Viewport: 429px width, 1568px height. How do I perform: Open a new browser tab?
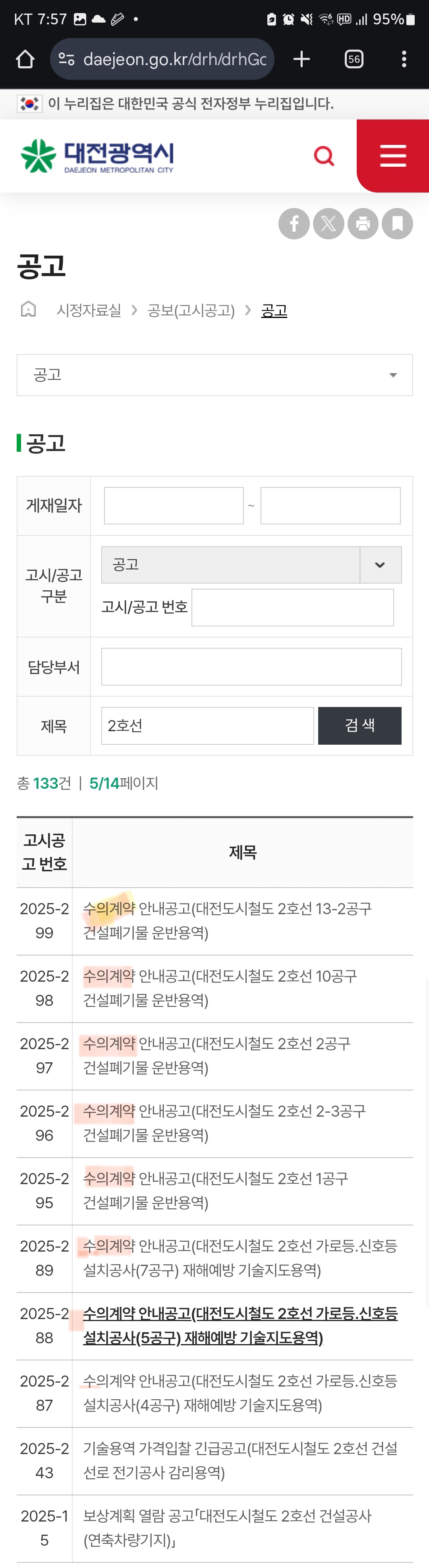coord(301,59)
